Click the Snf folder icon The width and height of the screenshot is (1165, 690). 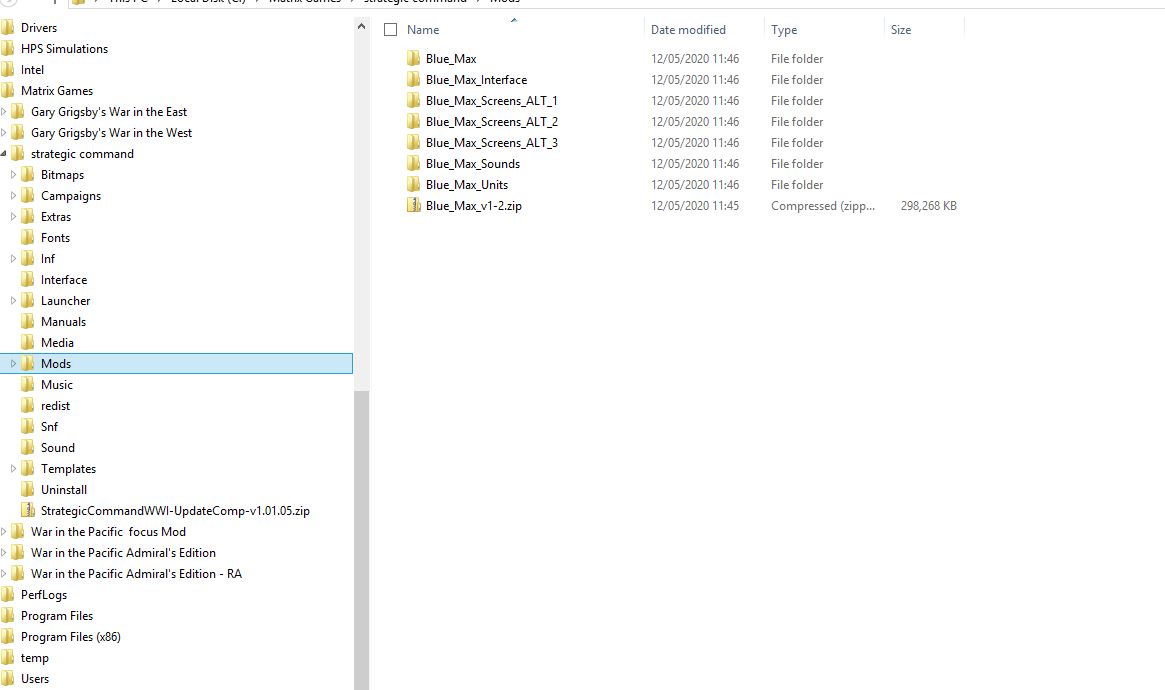(x=27, y=426)
